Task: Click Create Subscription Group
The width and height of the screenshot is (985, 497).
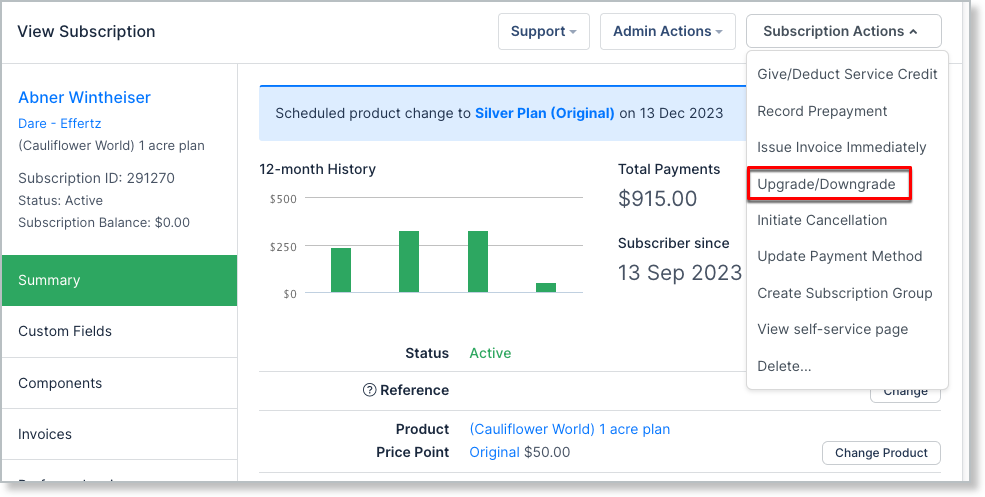Action: (x=844, y=293)
